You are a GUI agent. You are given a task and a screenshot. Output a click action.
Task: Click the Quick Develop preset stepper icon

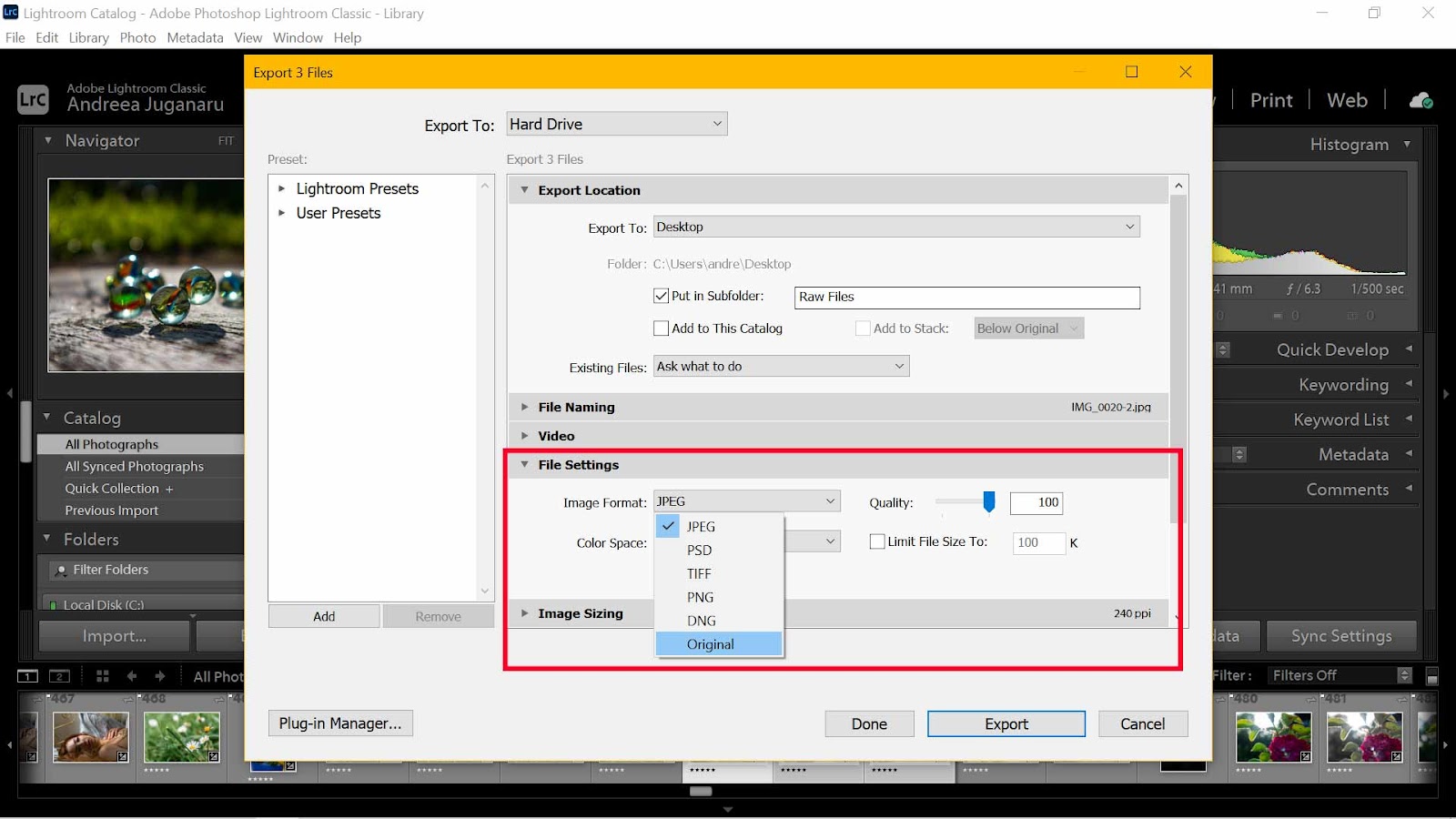(1223, 349)
